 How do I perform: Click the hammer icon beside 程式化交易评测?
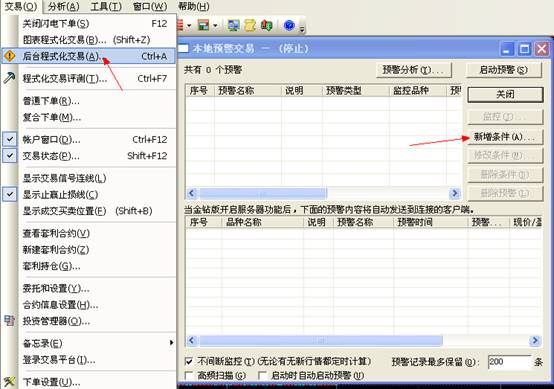click(x=10, y=78)
